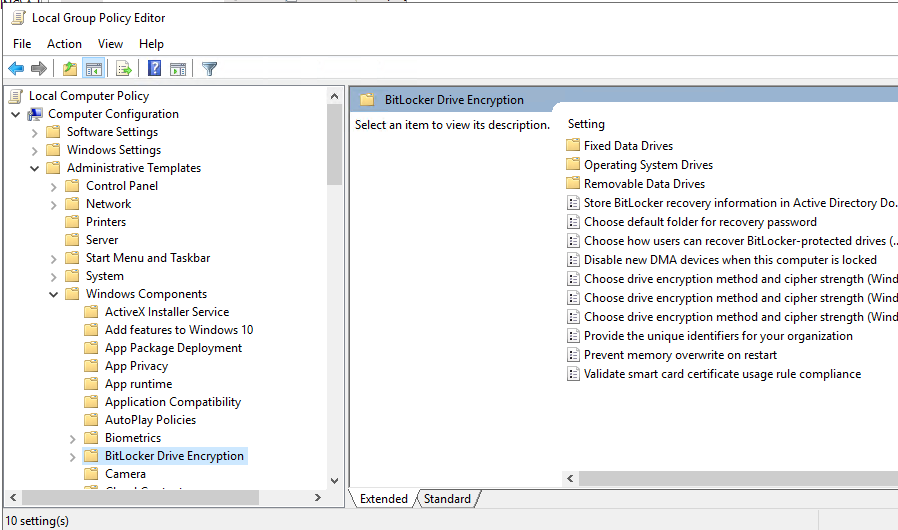Open the Fixed Data Drives folder
Image resolution: width=898 pixels, height=530 pixels.
628,146
